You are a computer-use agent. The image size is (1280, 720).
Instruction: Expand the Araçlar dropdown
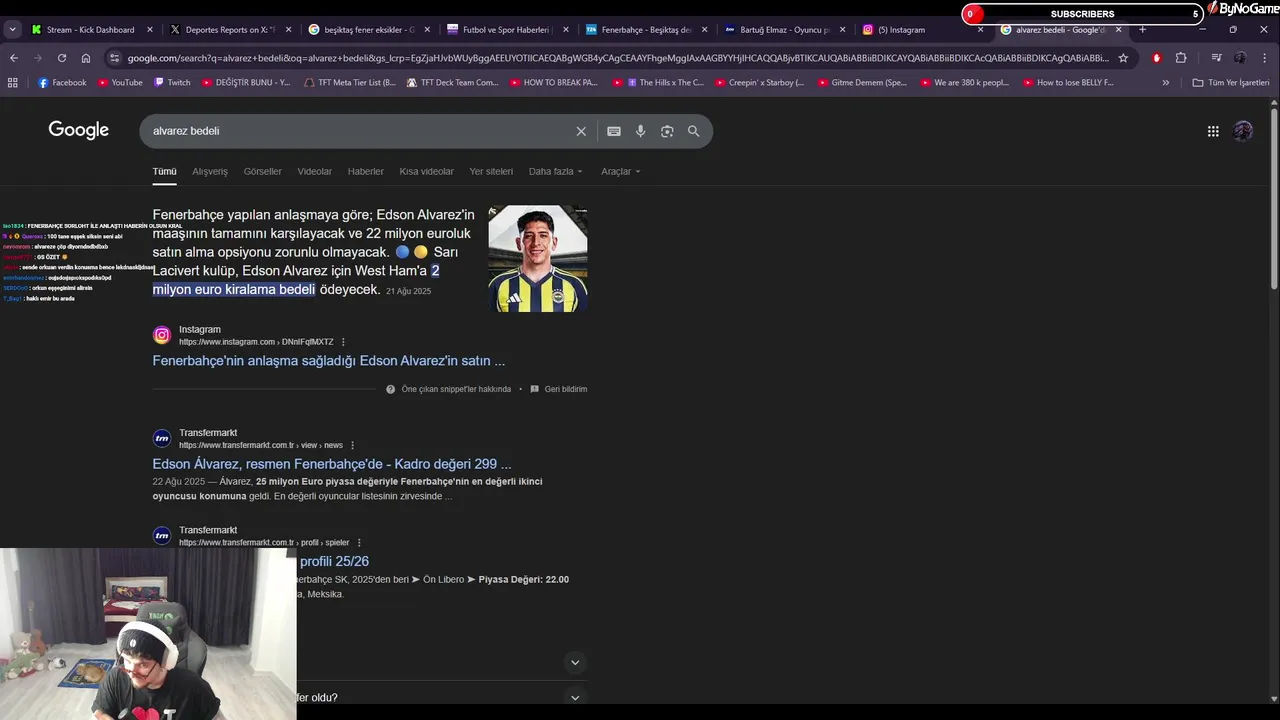pos(620,171)
